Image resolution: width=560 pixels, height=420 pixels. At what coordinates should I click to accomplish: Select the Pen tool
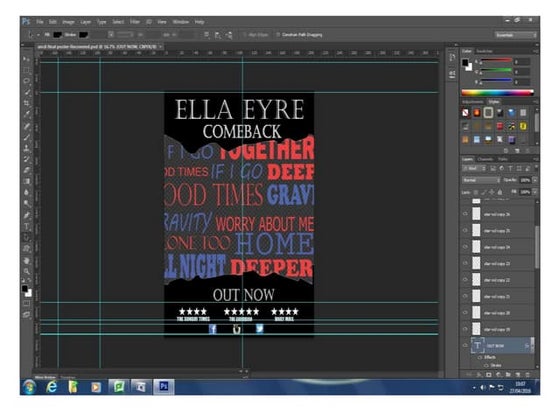click(26, 215)
